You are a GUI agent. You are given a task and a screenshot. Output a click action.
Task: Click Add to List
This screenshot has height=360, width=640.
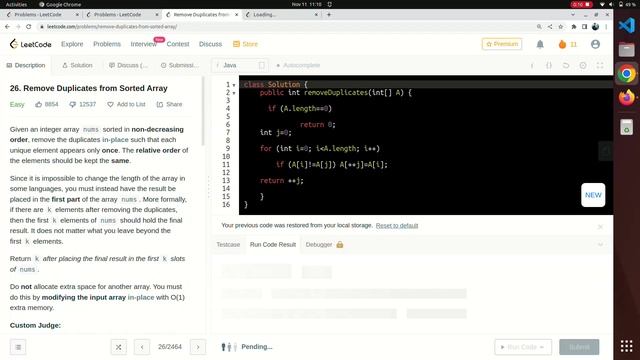[126, 104]
